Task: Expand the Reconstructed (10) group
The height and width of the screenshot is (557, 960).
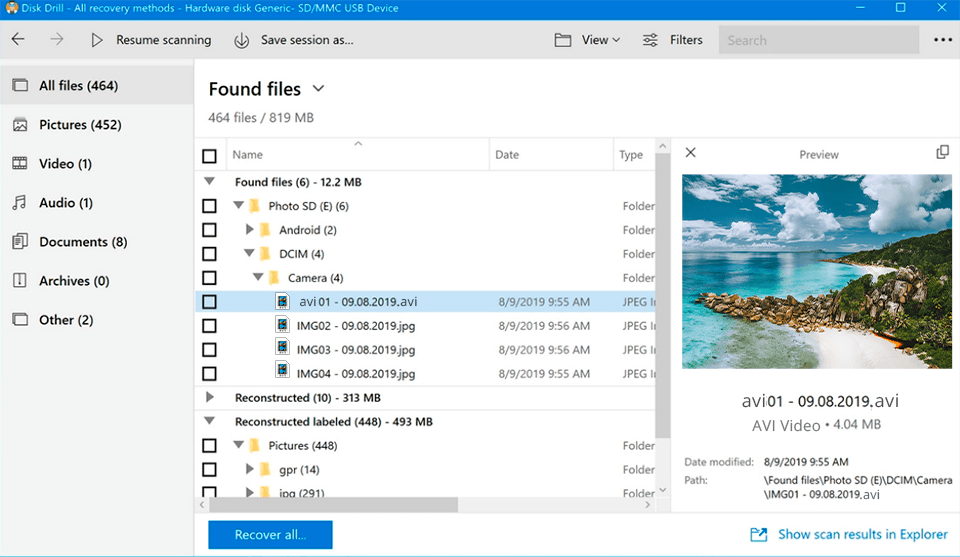Action: click(210, 397)
